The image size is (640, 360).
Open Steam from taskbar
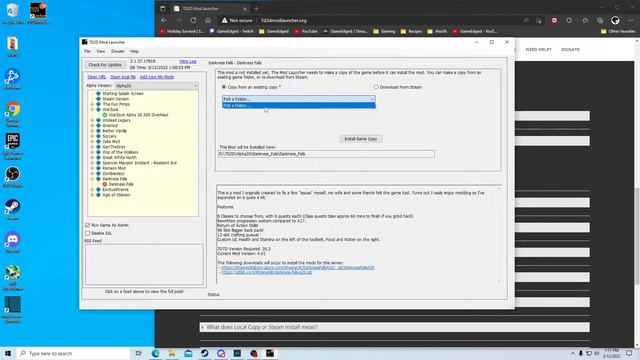tap(204, 353)
